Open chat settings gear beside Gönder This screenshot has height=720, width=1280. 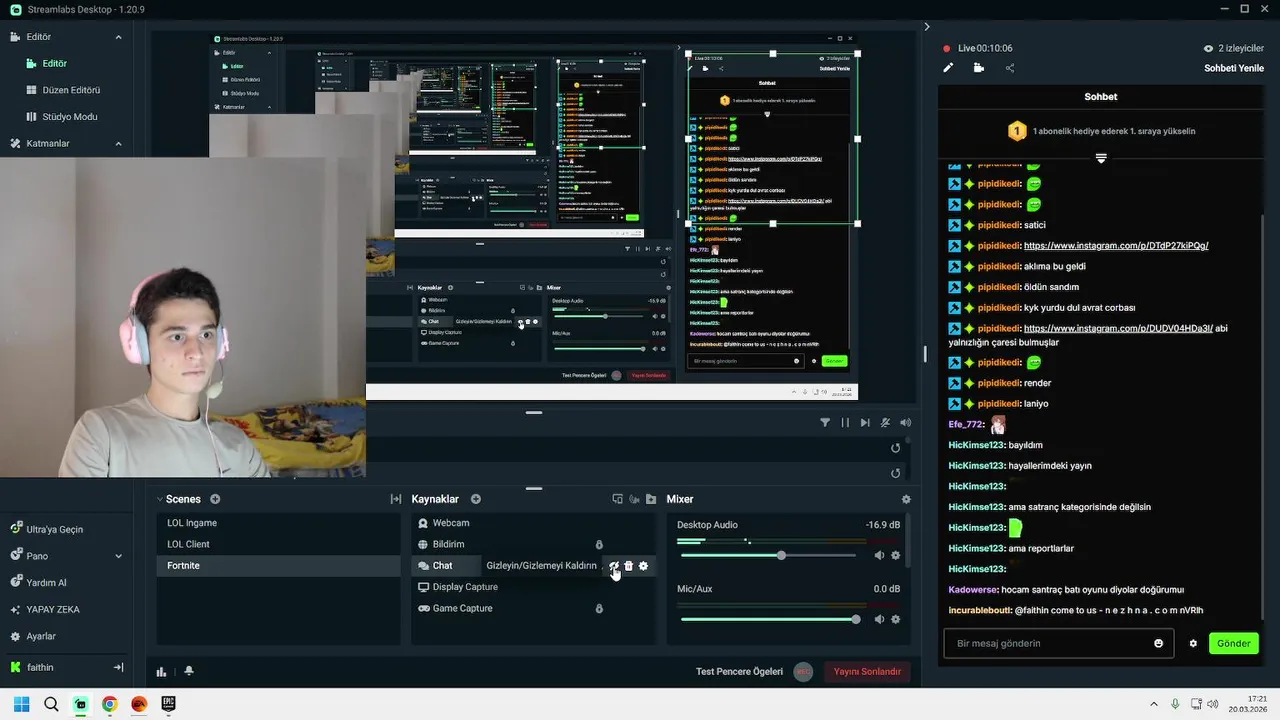(1193, 643)
